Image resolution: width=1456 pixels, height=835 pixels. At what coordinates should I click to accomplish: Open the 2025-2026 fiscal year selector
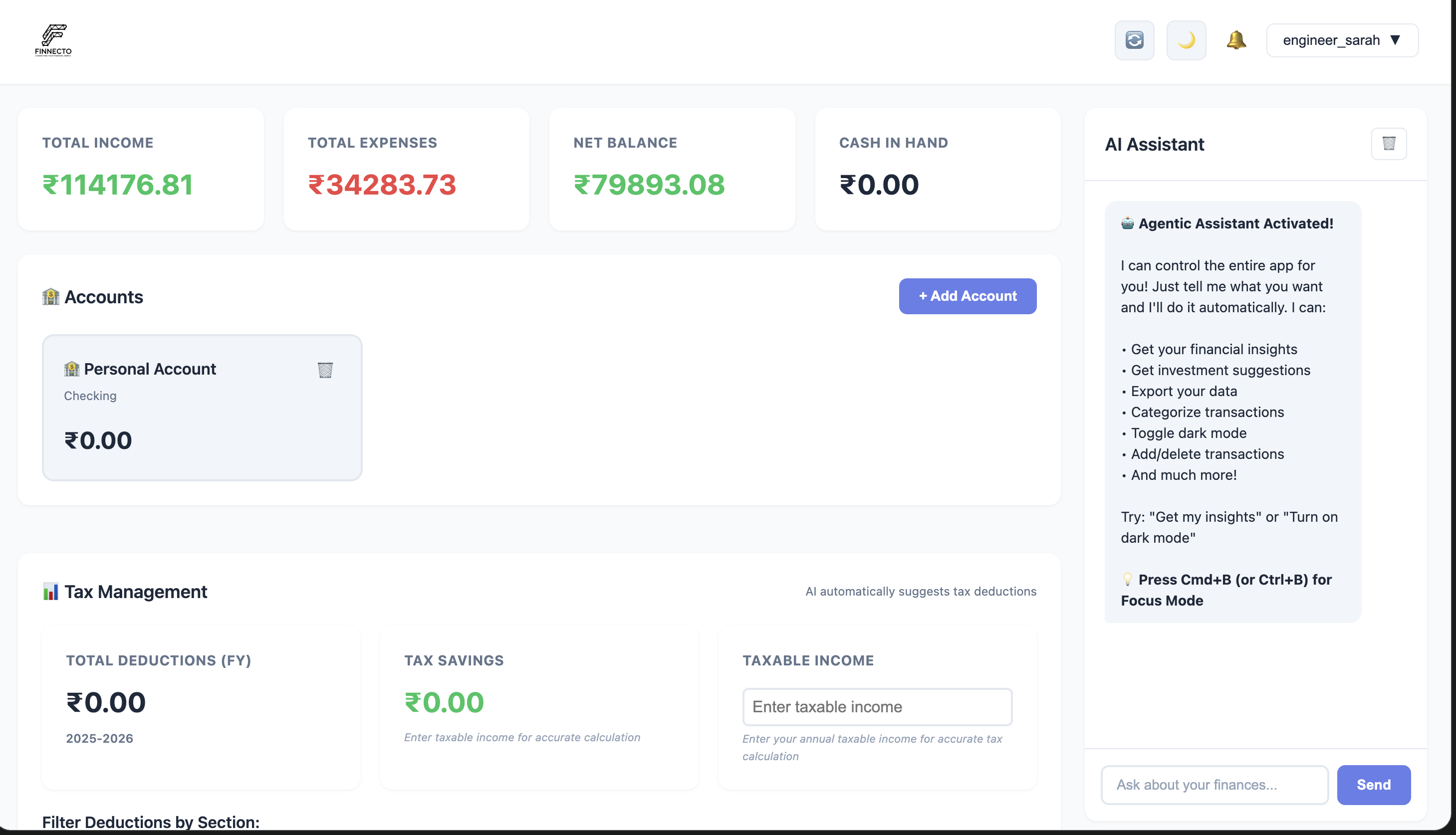[x=99, y=739]
